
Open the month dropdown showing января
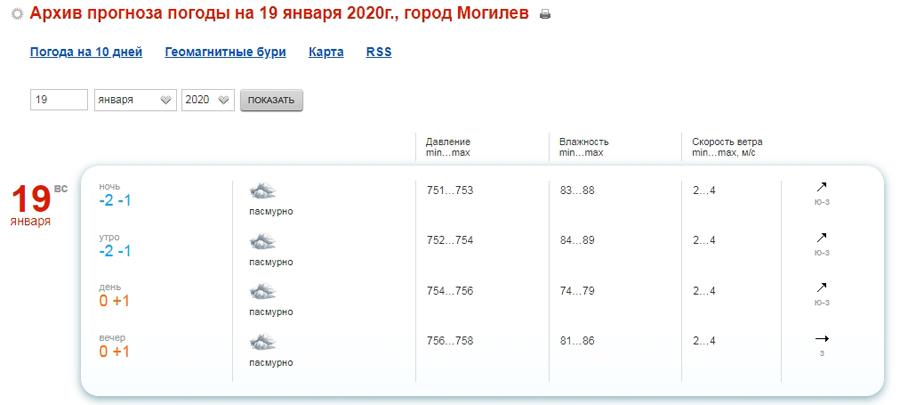pyautogui.click(x=135, y=100)
